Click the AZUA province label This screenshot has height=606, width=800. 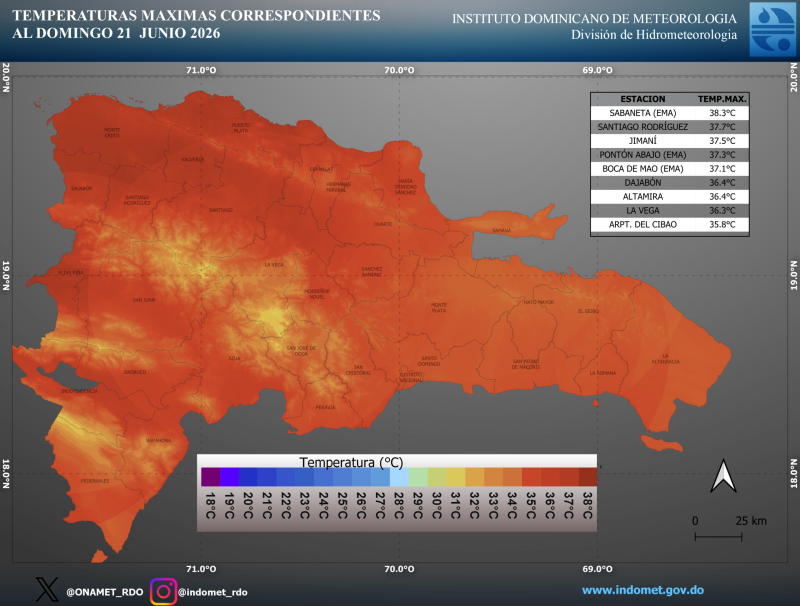click(x=234, y=358)
